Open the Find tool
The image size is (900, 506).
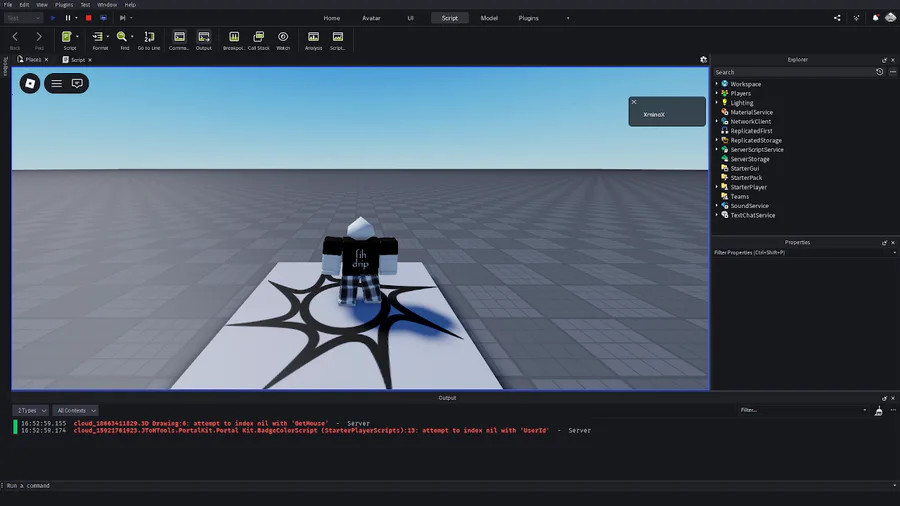[x=122, y=37]
